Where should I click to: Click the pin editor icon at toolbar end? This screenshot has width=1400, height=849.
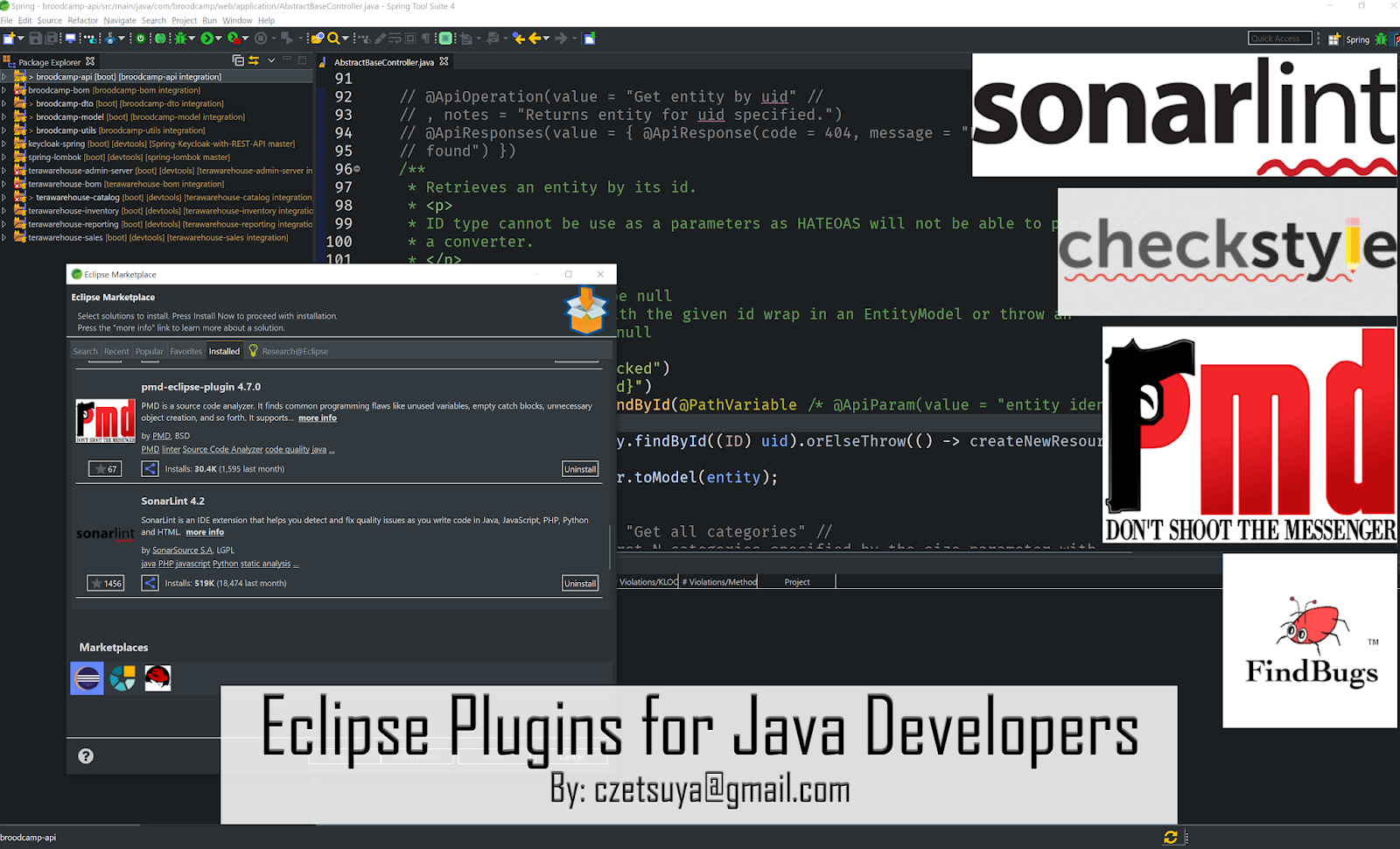pyautogui.click(x=590, y=39)
